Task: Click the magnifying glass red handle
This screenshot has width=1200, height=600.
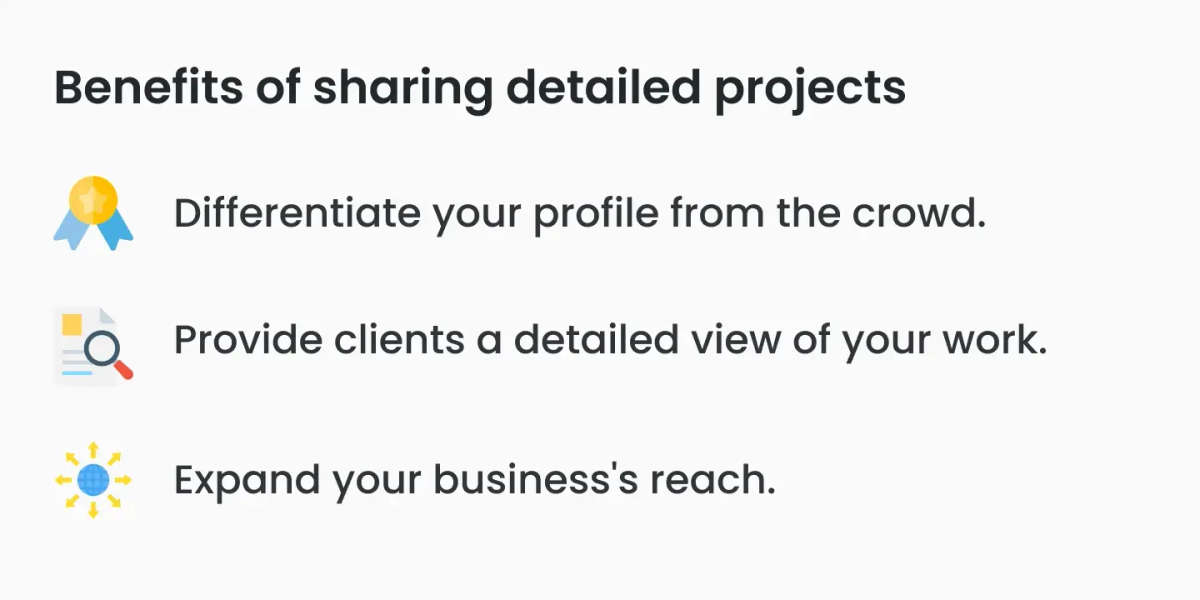Action: [x=123, y=370]
